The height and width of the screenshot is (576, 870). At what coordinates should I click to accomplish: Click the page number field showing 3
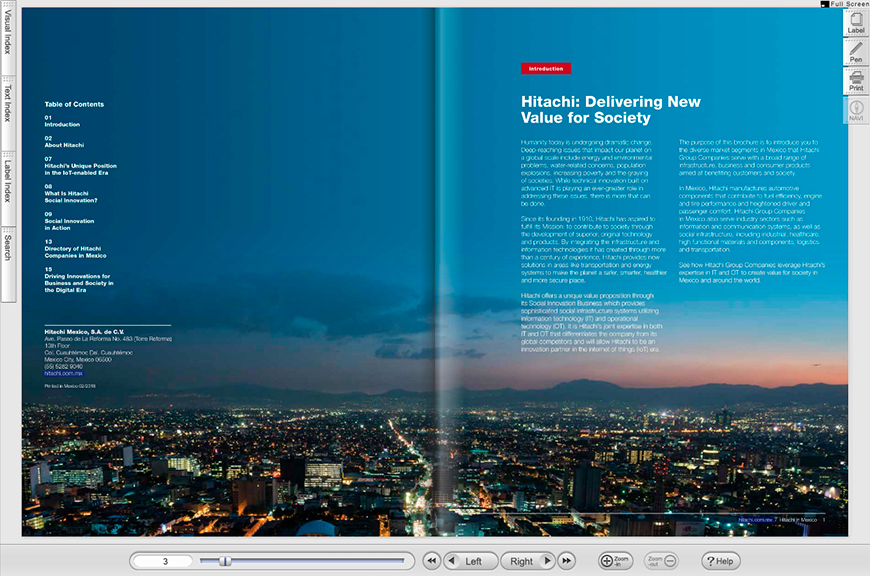(x=165, y=561)
